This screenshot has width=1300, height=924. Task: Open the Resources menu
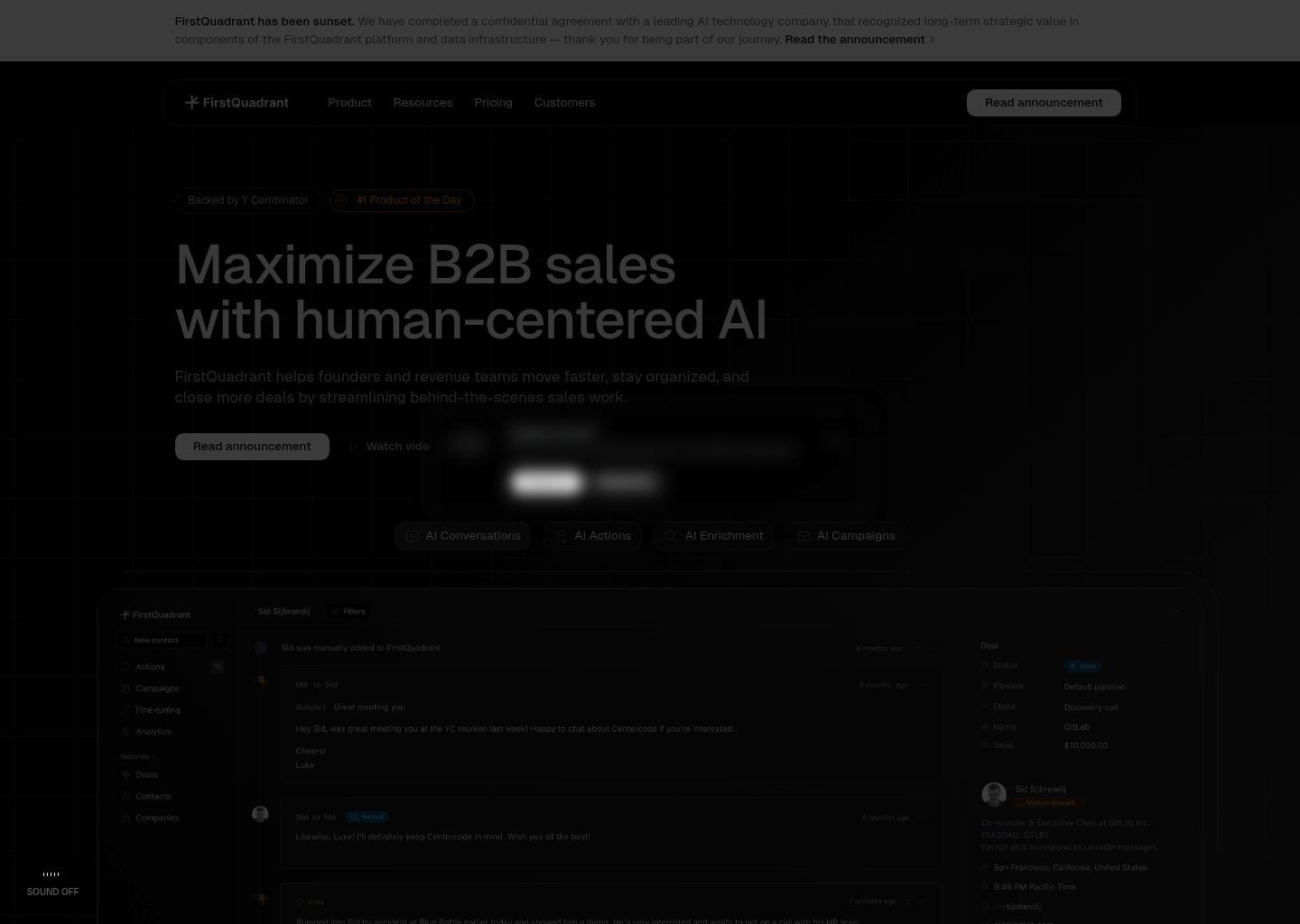[422, 103]
